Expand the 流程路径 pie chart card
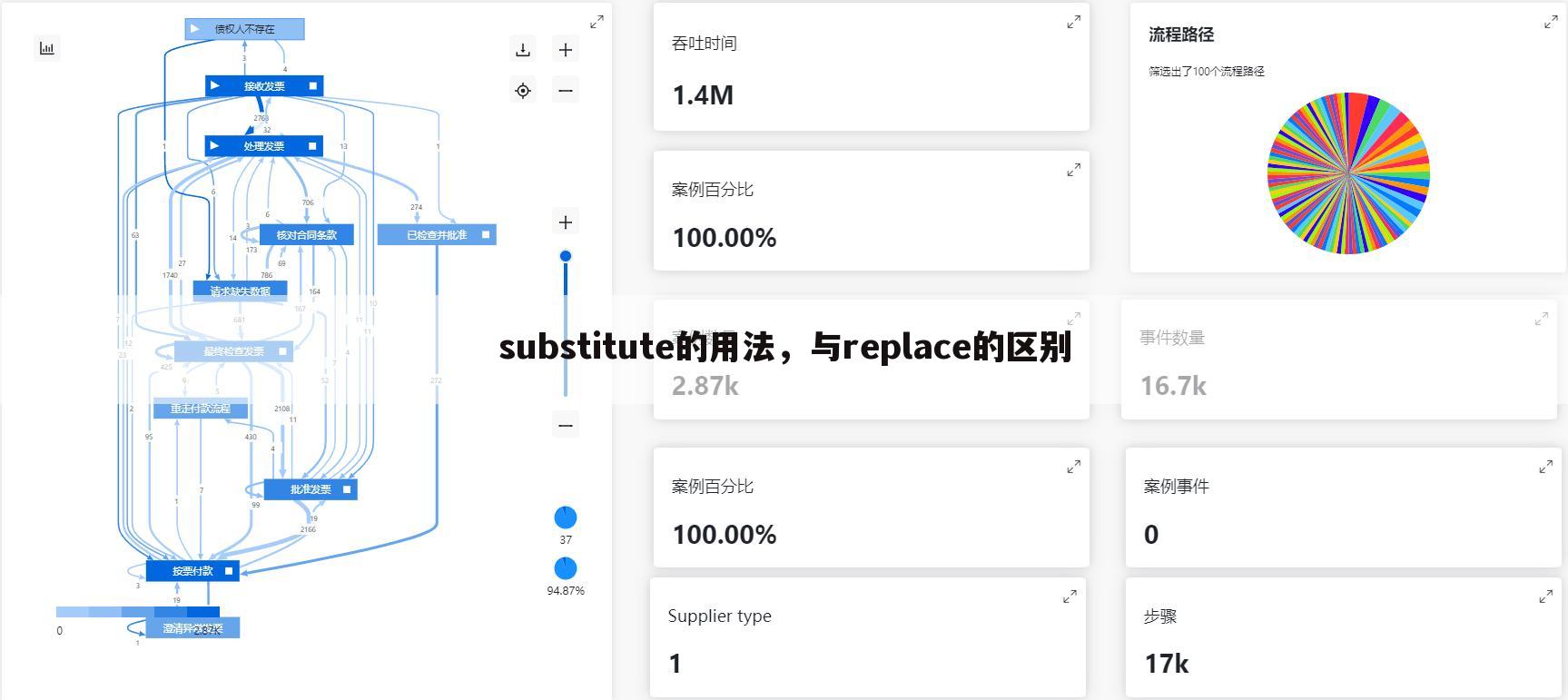Image resolution: width=1568 pixels, height=700 pixels. (x=1551, y=22)
